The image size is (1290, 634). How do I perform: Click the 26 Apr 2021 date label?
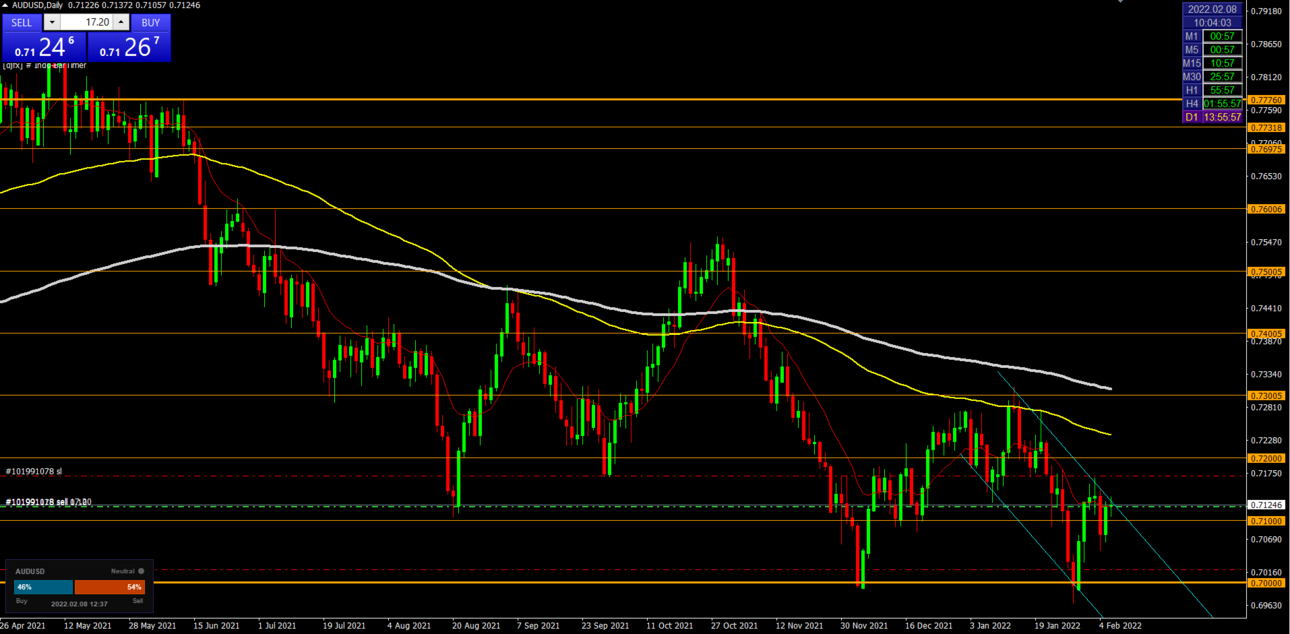coord(22,626)
